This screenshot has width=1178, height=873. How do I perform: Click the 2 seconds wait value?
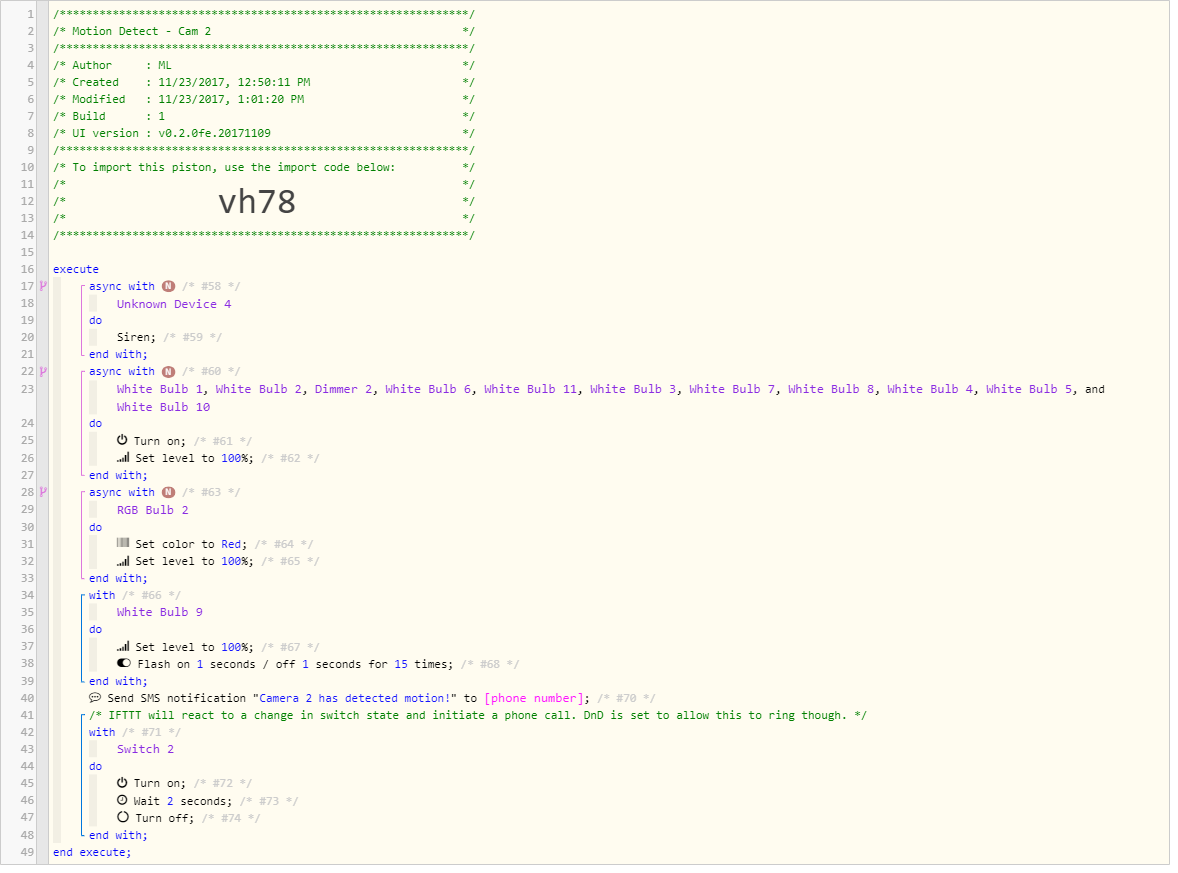(170, 801)
